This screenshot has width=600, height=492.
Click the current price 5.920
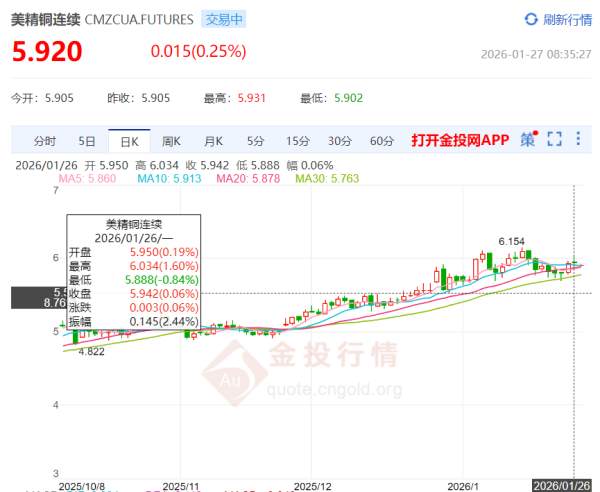click(x=47, y=52)
